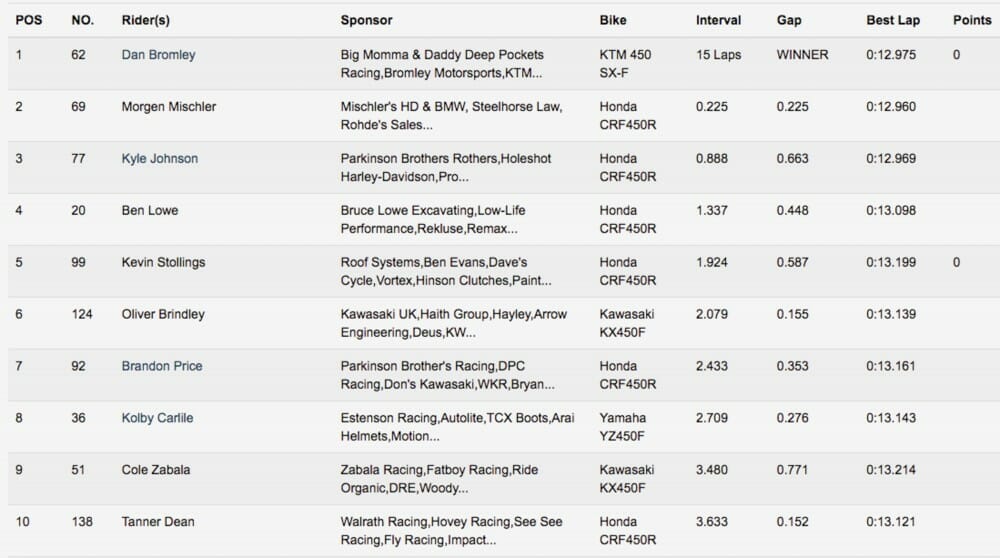Sort by Interval column header
This screenshot has width=1000, height=558.
[x=718, y=20]
